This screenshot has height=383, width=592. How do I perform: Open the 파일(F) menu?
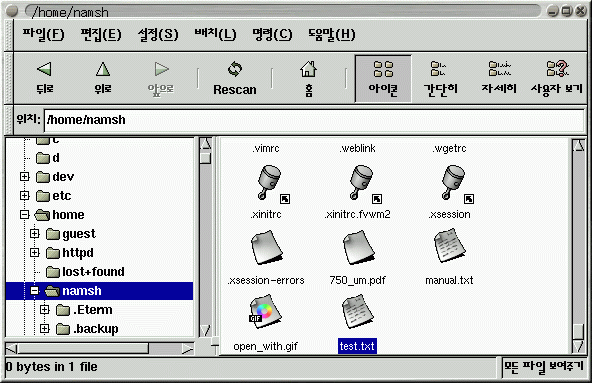43,34
